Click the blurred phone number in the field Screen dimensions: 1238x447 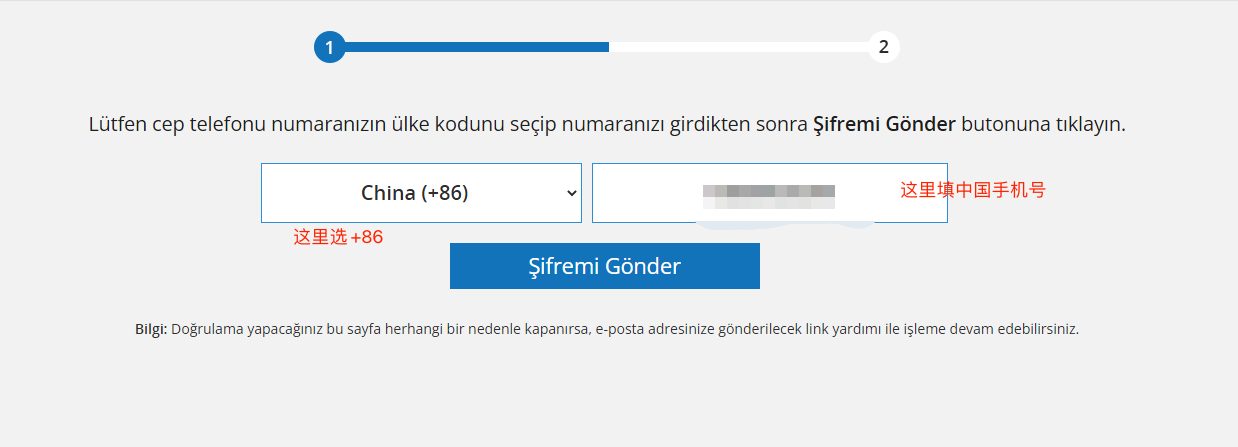768,193
